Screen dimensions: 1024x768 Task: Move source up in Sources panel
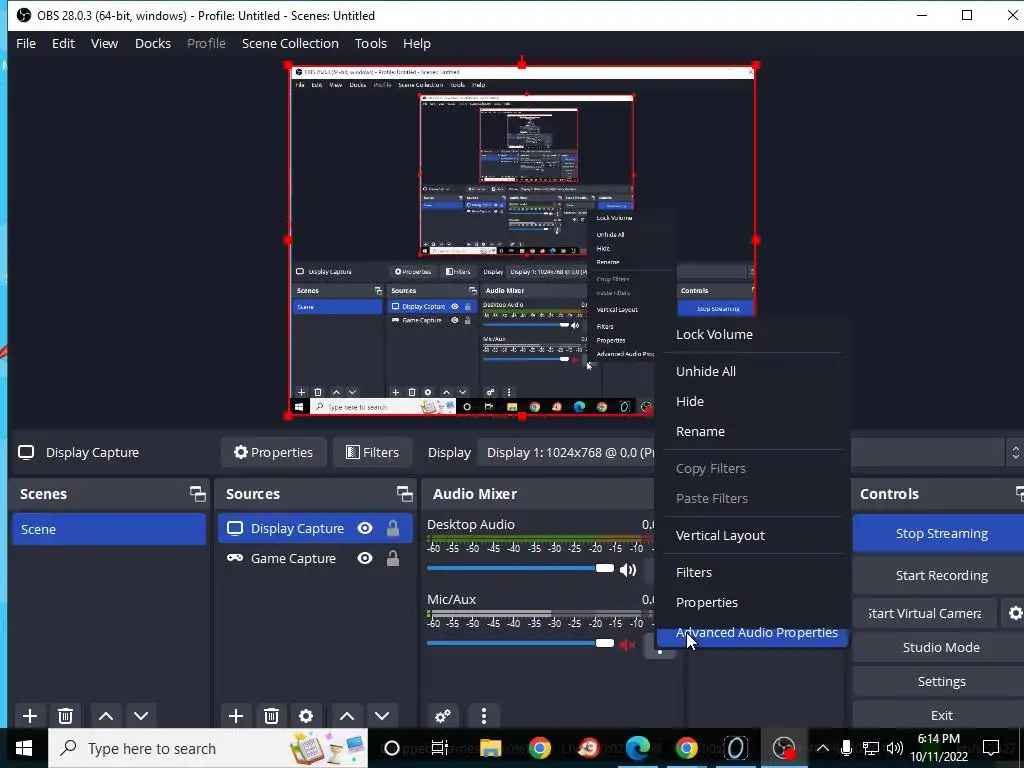tap(347, 716)
